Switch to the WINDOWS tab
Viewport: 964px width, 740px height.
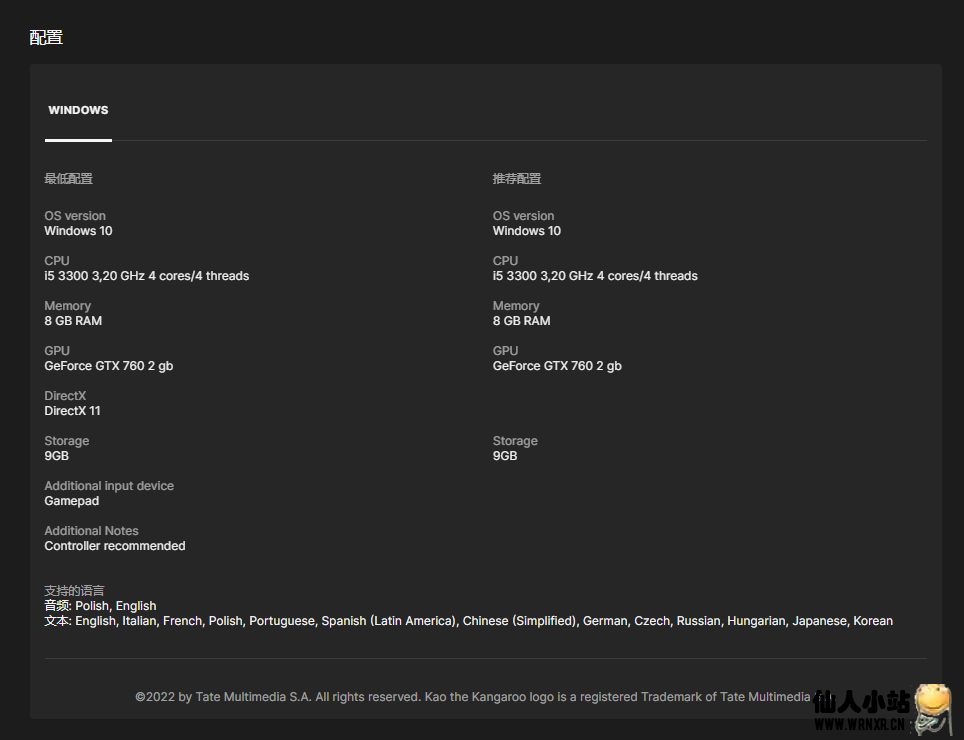click(x=78, y=111)
